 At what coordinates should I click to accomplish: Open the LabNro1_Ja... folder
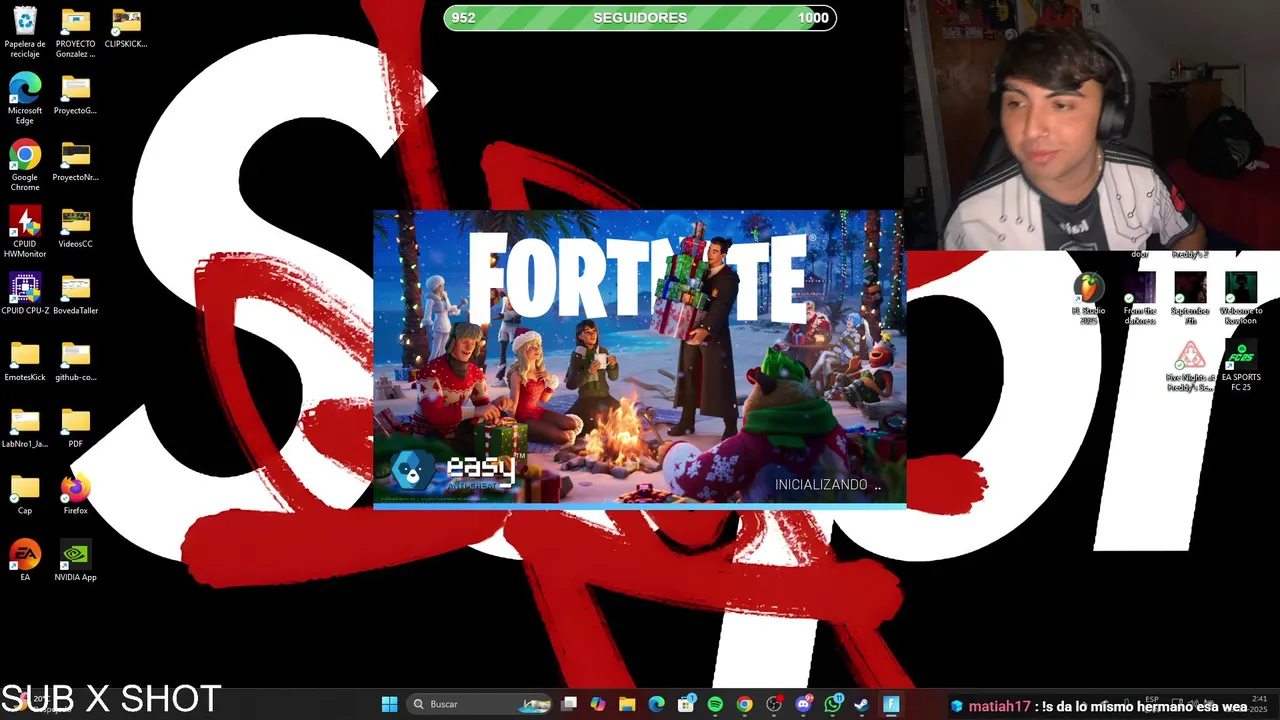point(25,428)
